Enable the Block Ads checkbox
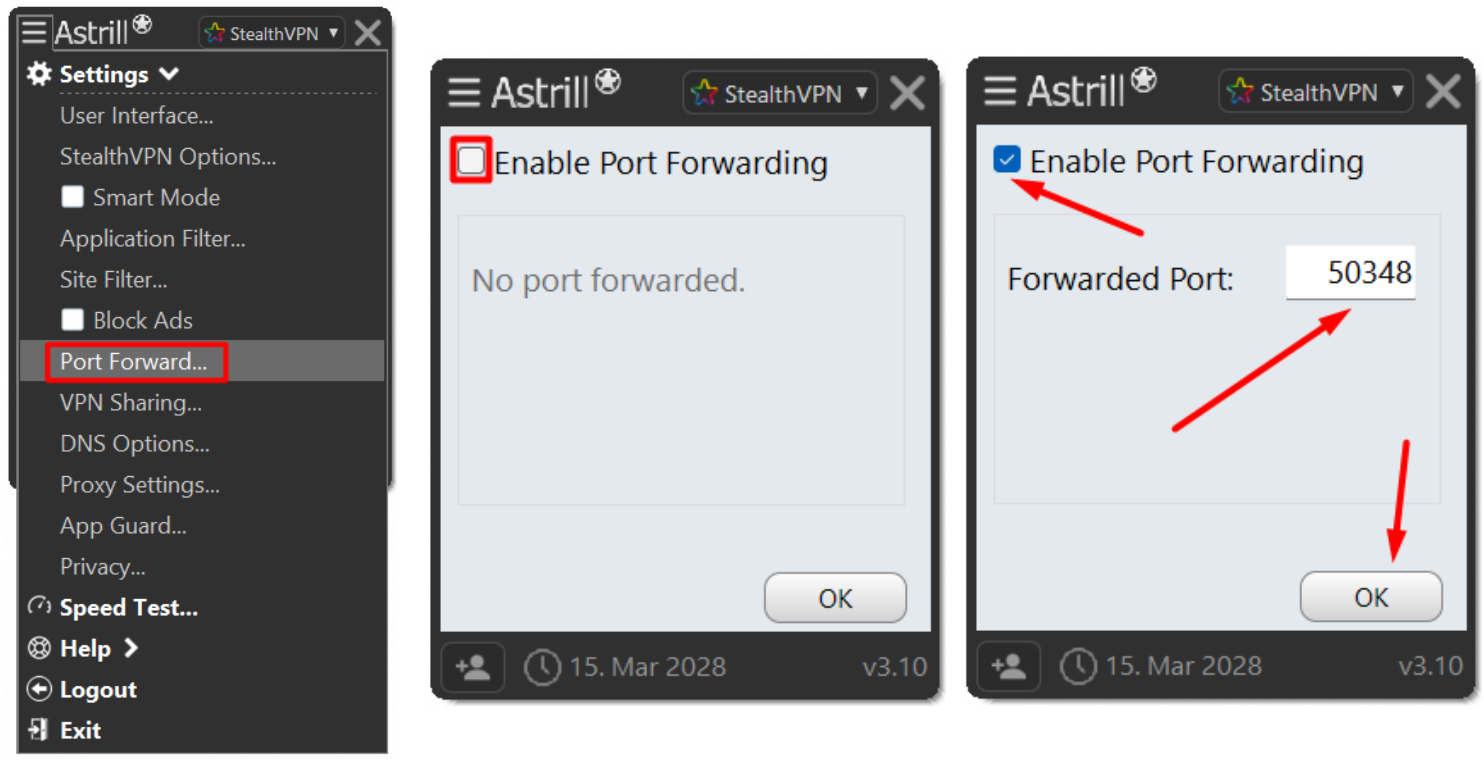Screen dimensions: 1484x762 [72, 320]
